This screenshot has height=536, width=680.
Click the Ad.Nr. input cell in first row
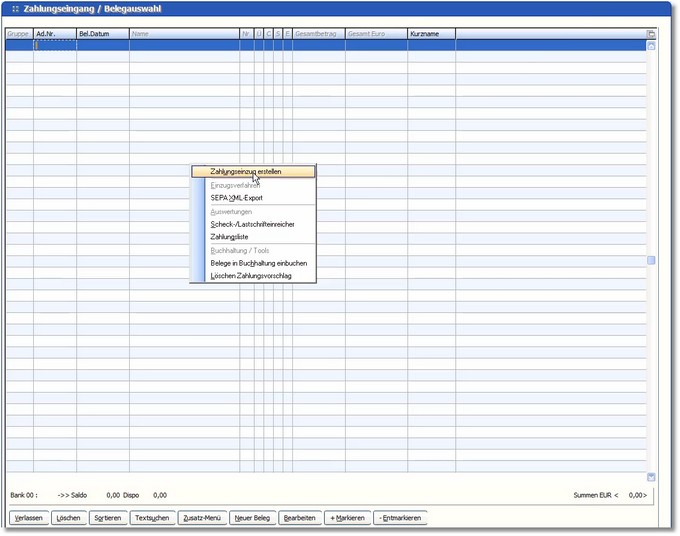(x=55, y=46)
